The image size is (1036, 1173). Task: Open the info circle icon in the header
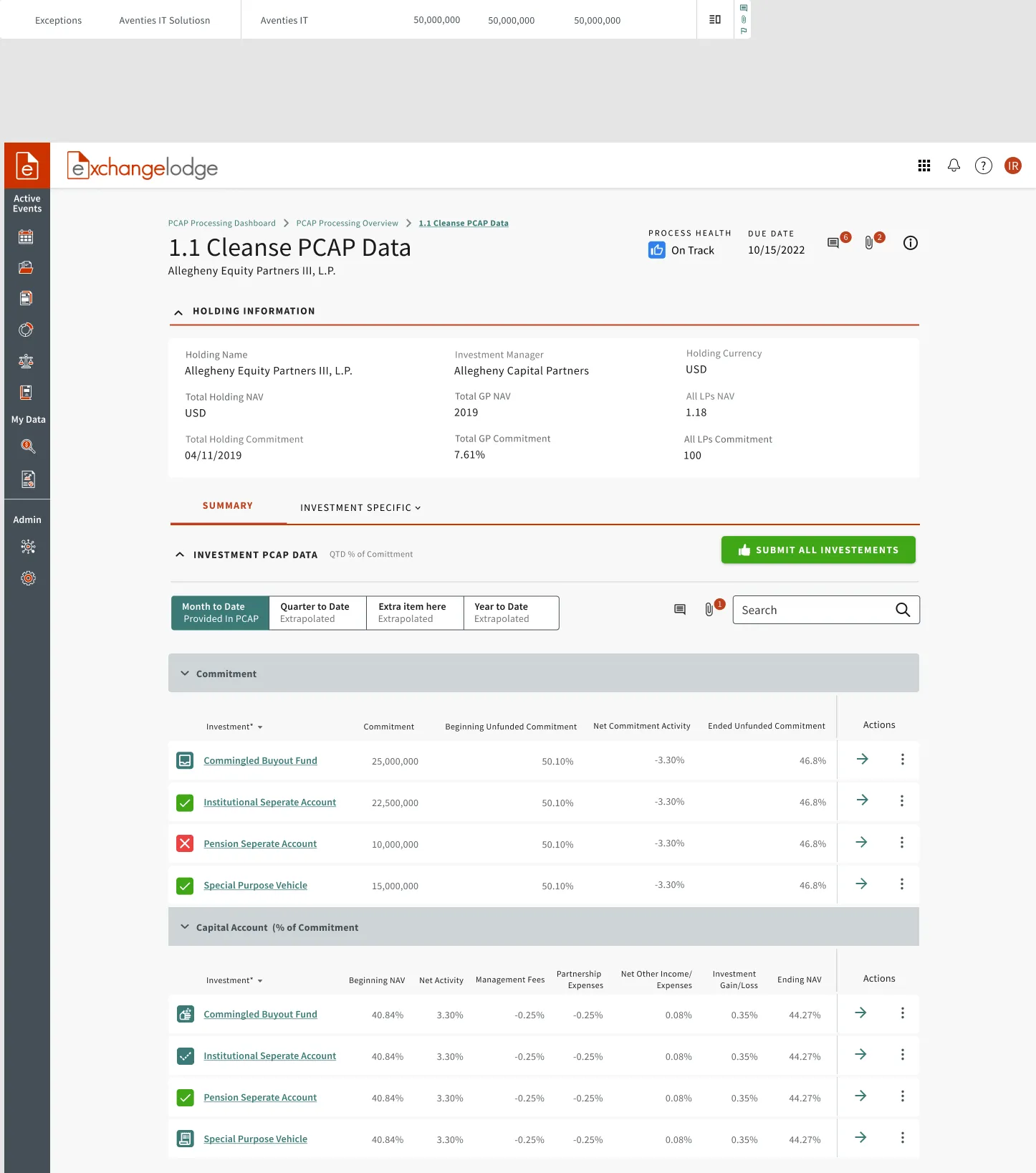coord(911,243)
